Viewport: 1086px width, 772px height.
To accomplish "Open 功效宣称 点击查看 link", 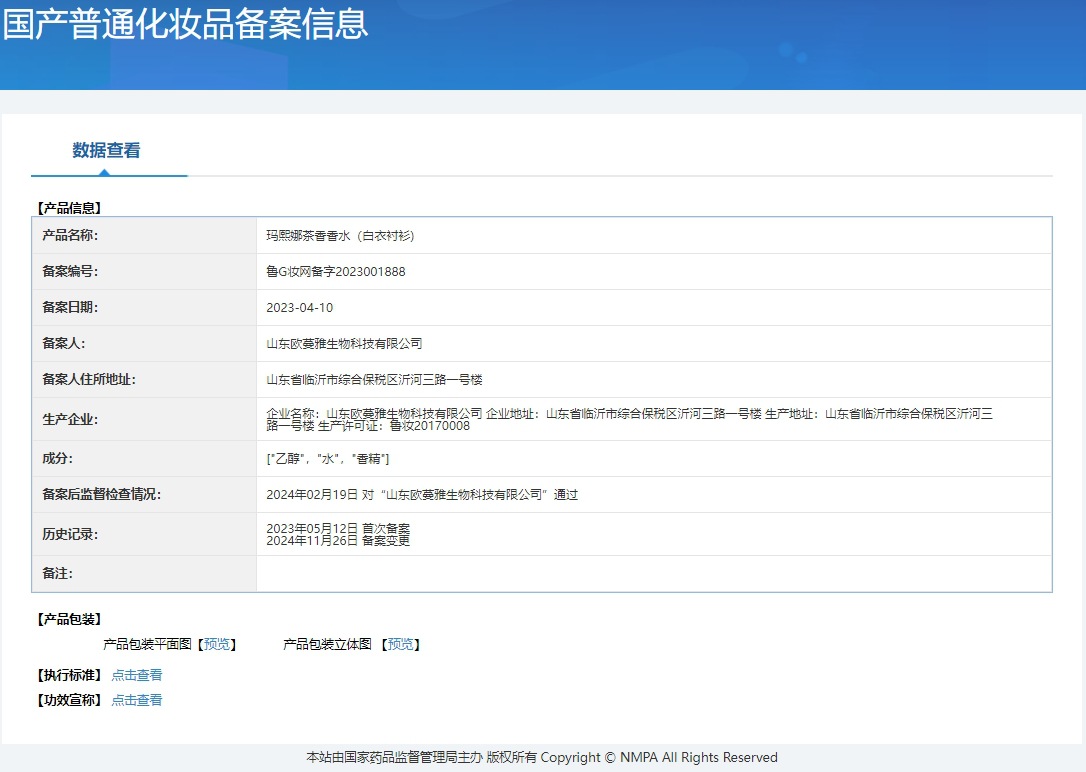I will coord(137,700).
